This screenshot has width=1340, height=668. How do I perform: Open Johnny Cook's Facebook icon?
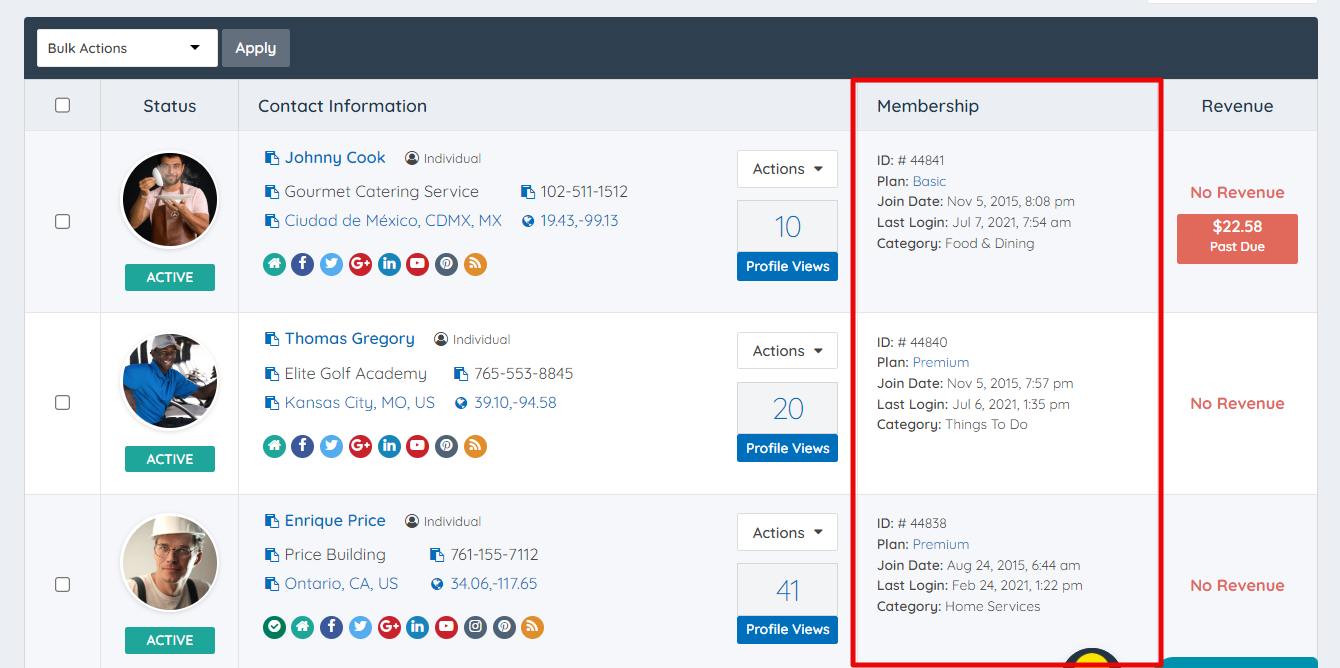(303, 264)
